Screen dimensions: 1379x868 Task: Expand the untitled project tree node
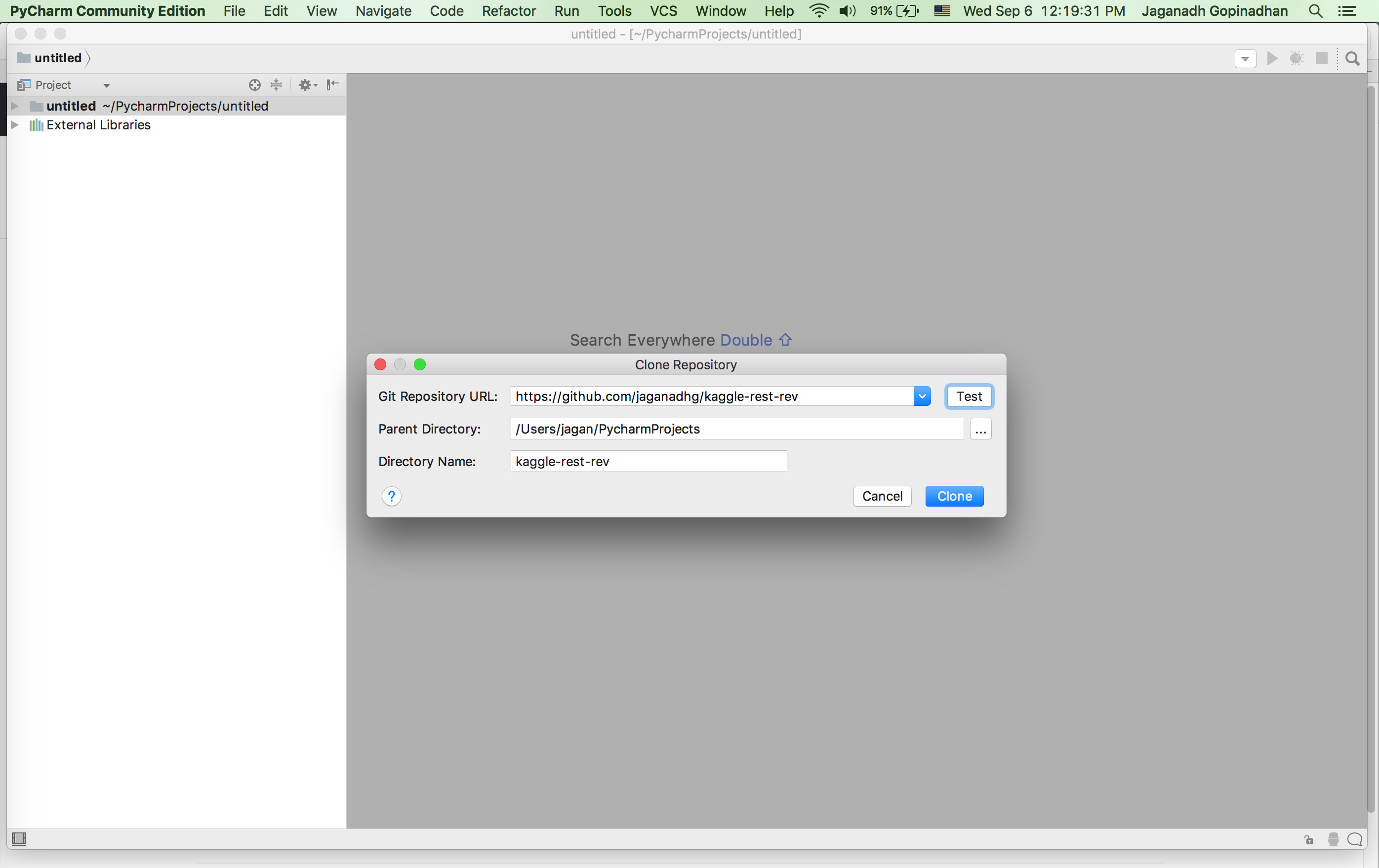[15, 106]
